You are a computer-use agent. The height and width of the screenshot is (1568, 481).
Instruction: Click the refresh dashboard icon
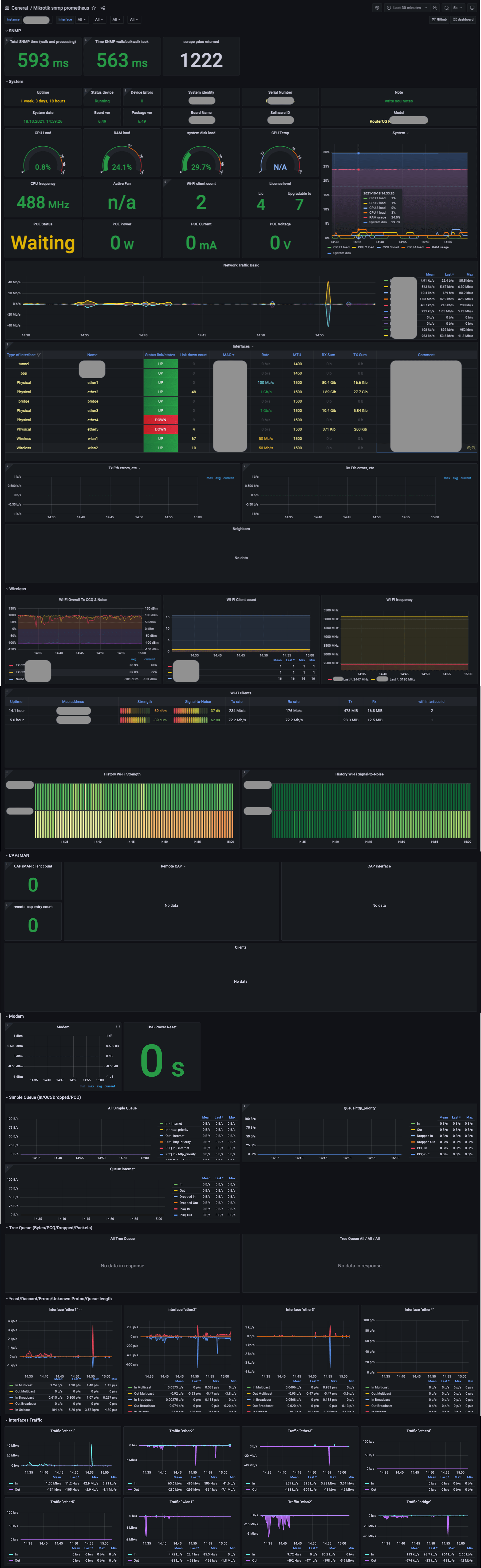tap(446, 8)
